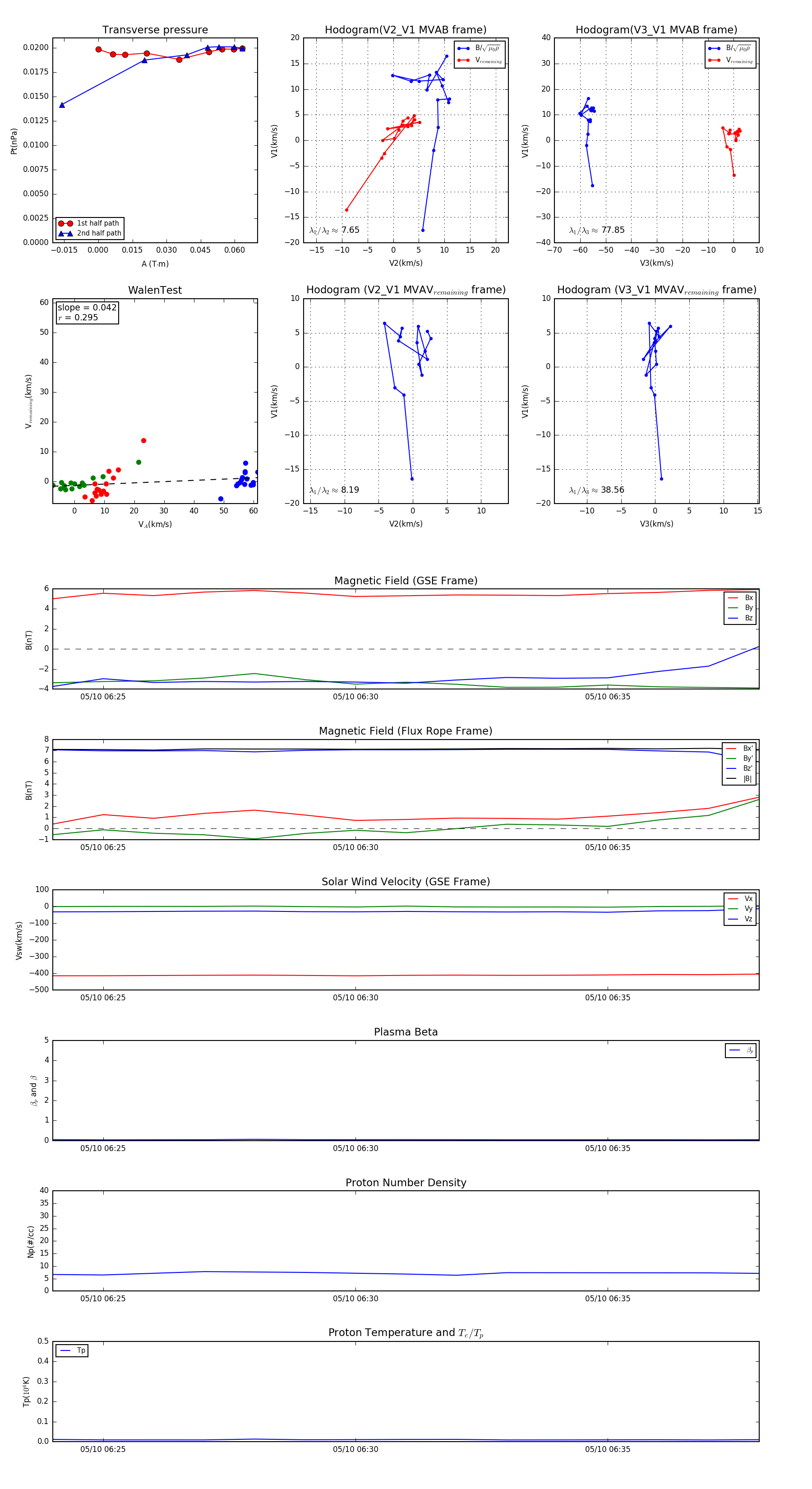Click the λ1/λ3 ≈ 38.56 label
Viewport: 812px width, 1489px height.
pos(596,490)
